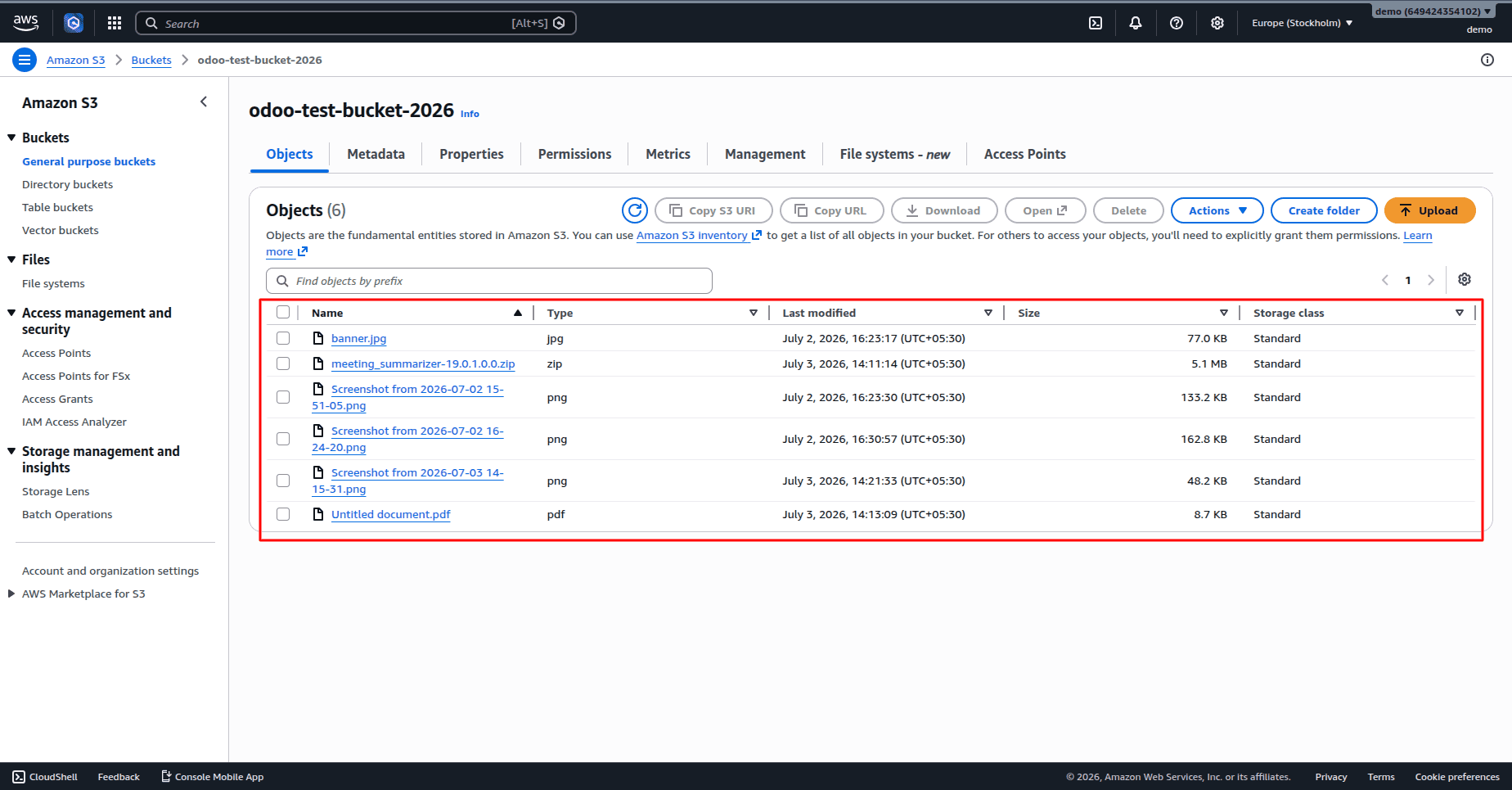Sort by Storage class column
Image resolution: width=1512 pixels, height=790 pixels.
click(x=1460, y=313)
